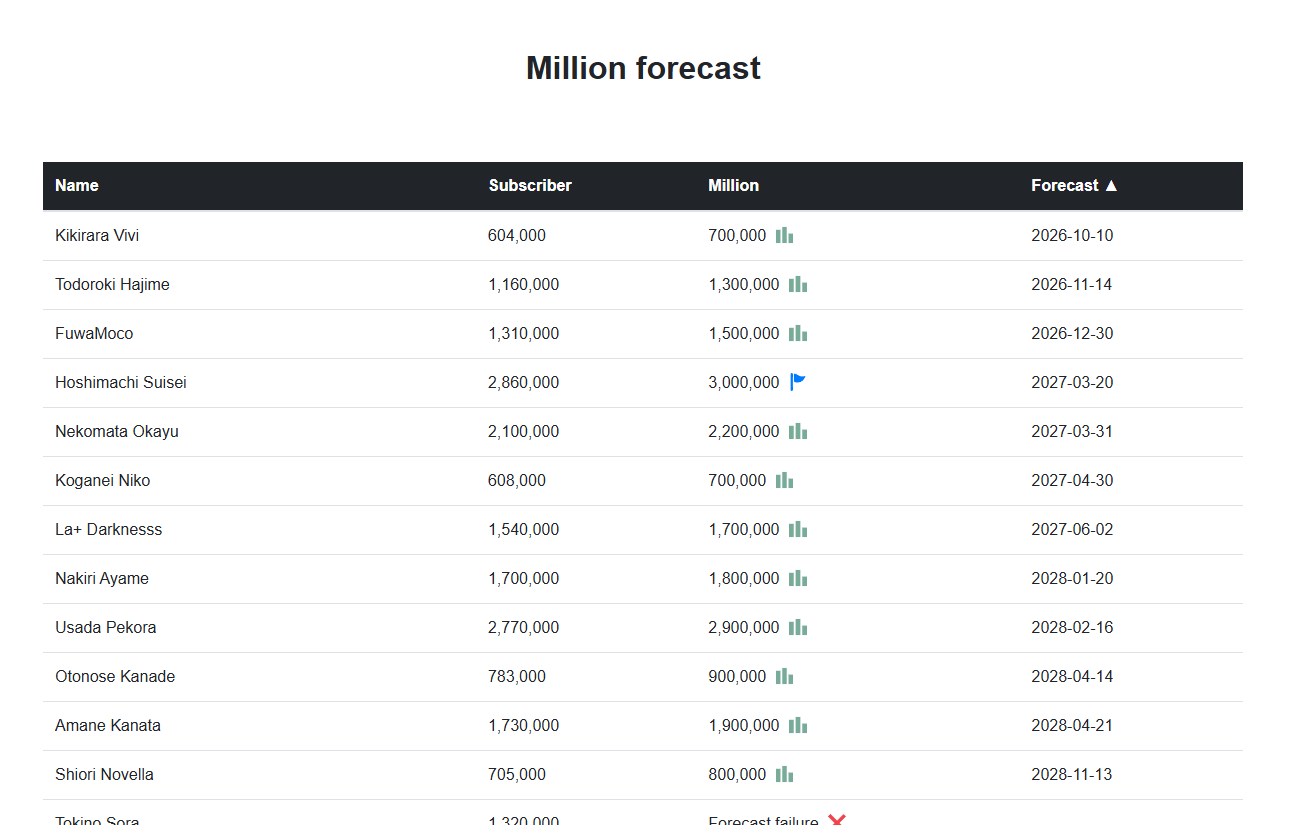Click the Koganei Niko name cell

click(103, 481)
